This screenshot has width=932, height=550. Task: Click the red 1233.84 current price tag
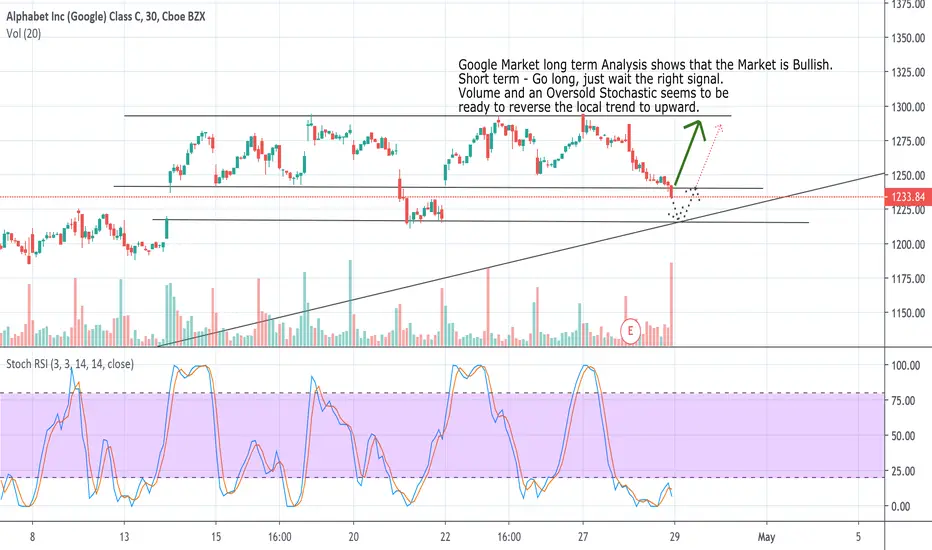[908, 197]
